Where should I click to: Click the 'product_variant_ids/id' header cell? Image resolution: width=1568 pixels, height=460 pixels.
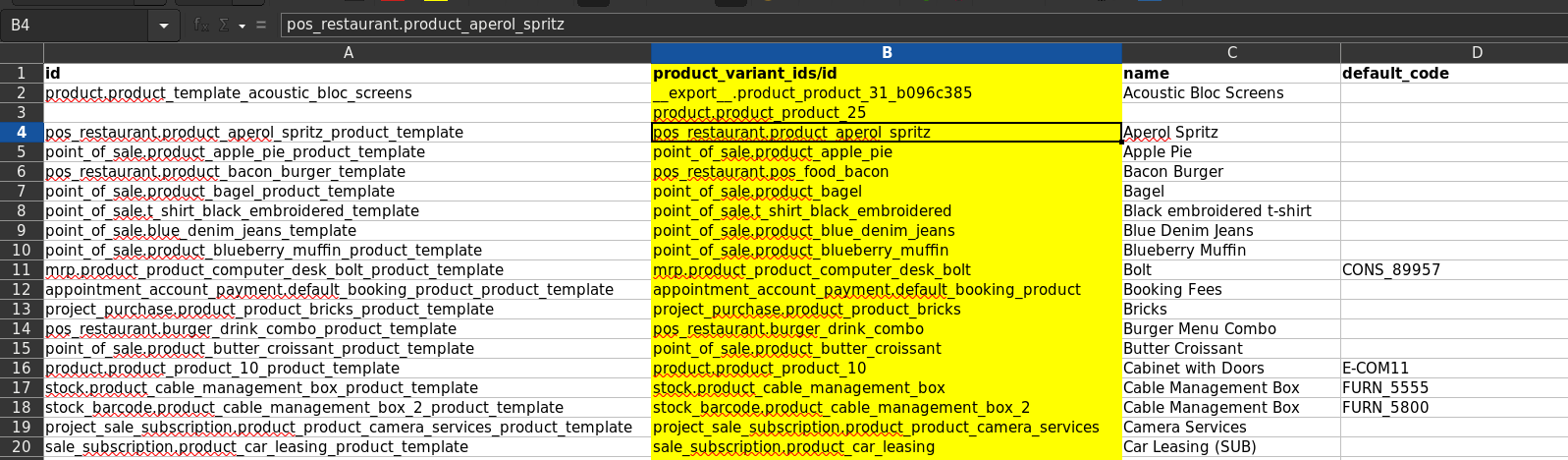[887, 73]
